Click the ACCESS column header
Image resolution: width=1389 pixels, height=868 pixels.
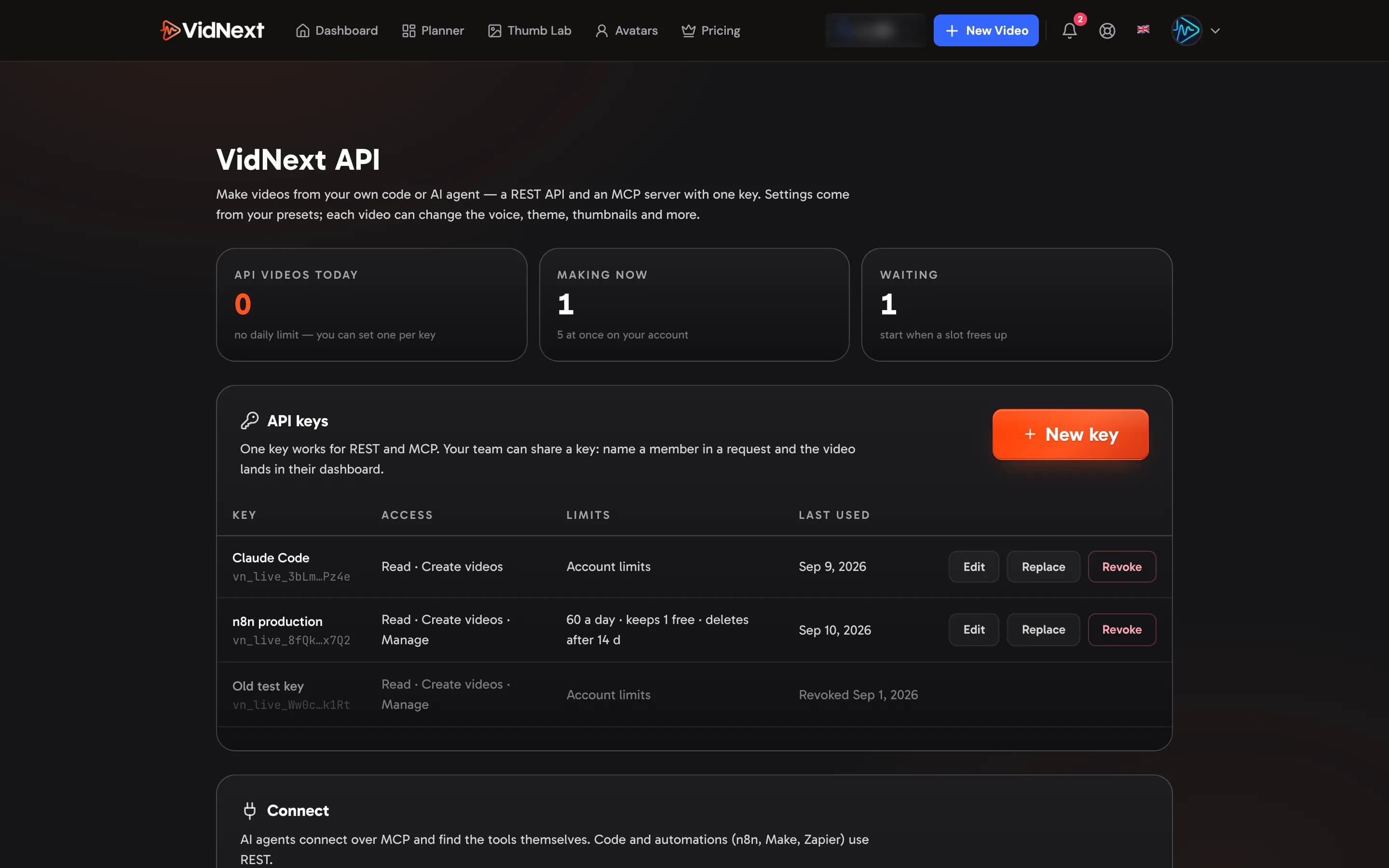coord(407,515)
